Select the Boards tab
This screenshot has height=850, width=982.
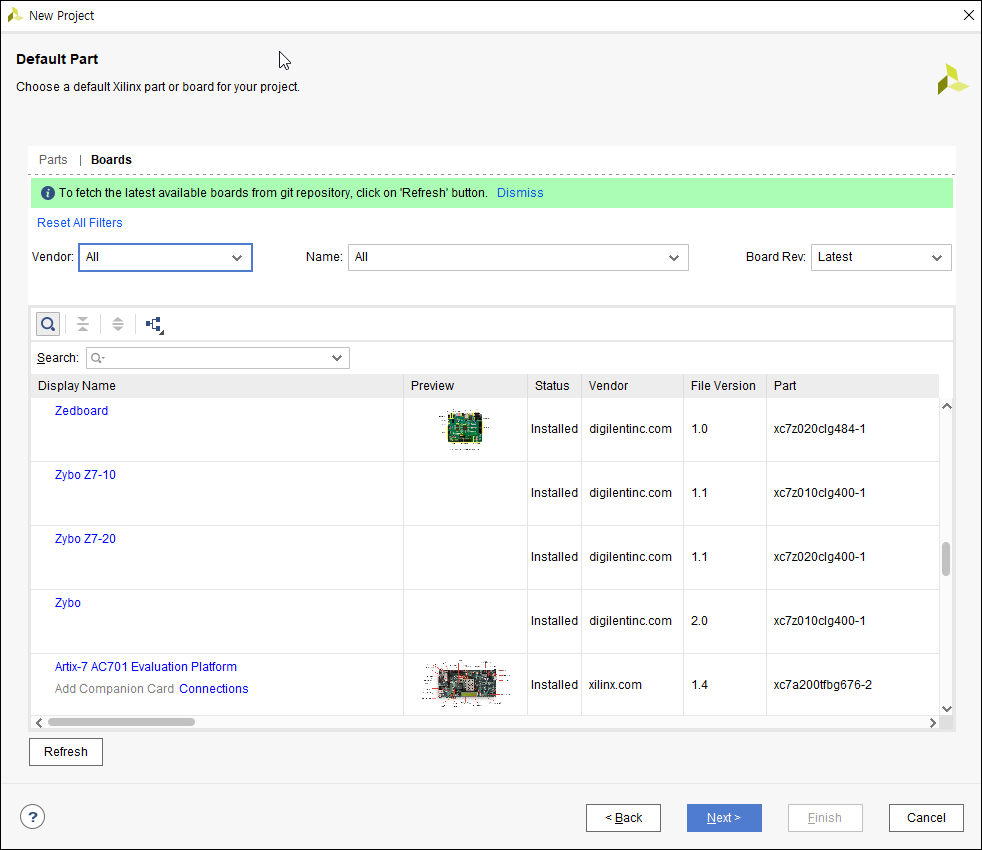(x=111, y=160)
